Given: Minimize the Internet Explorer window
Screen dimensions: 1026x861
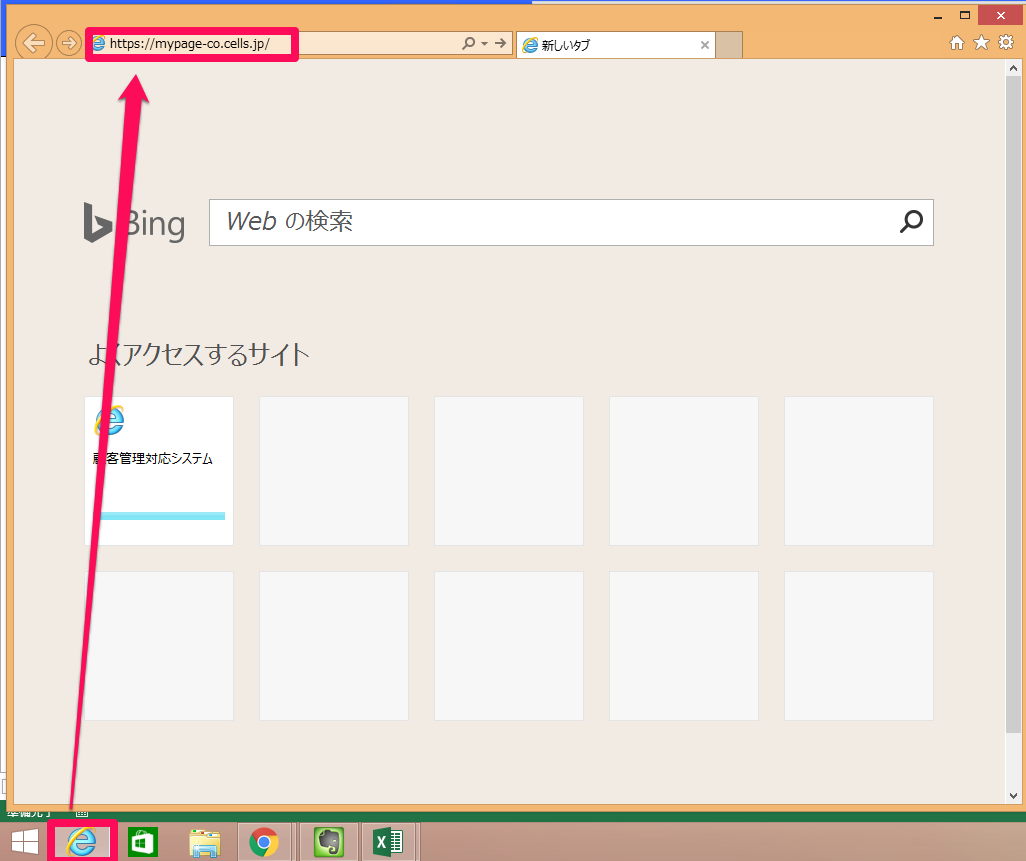Looking at the screenshot, I should [938, 16].
